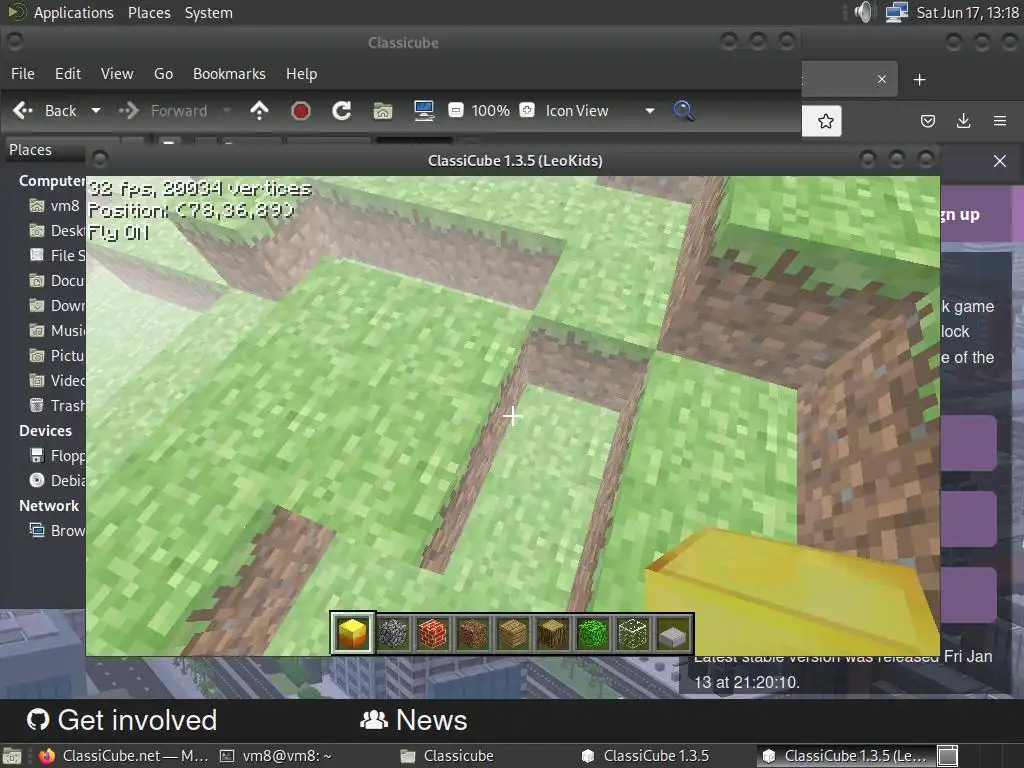Viewport: 1024px width, 768px height.
Task: Open the Go menu
Action: pos(163,74)
